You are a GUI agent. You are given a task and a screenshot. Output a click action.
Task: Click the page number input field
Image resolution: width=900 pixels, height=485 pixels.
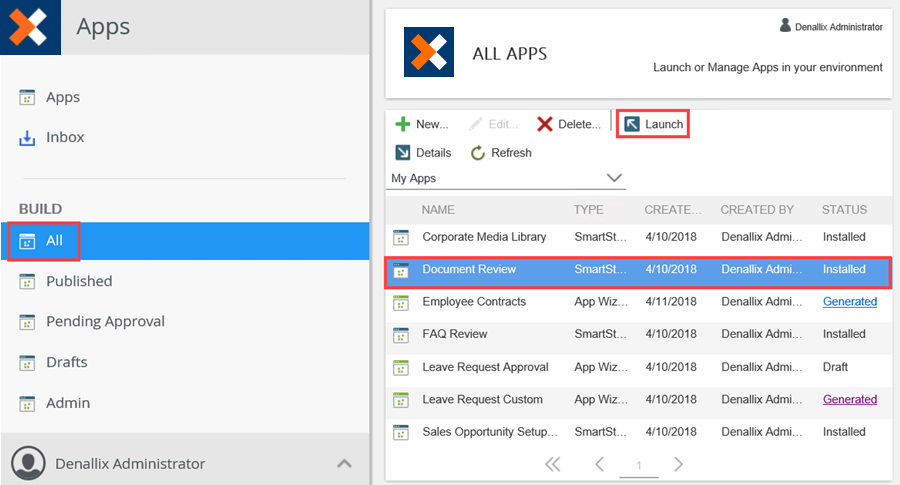tap(638, 465)
